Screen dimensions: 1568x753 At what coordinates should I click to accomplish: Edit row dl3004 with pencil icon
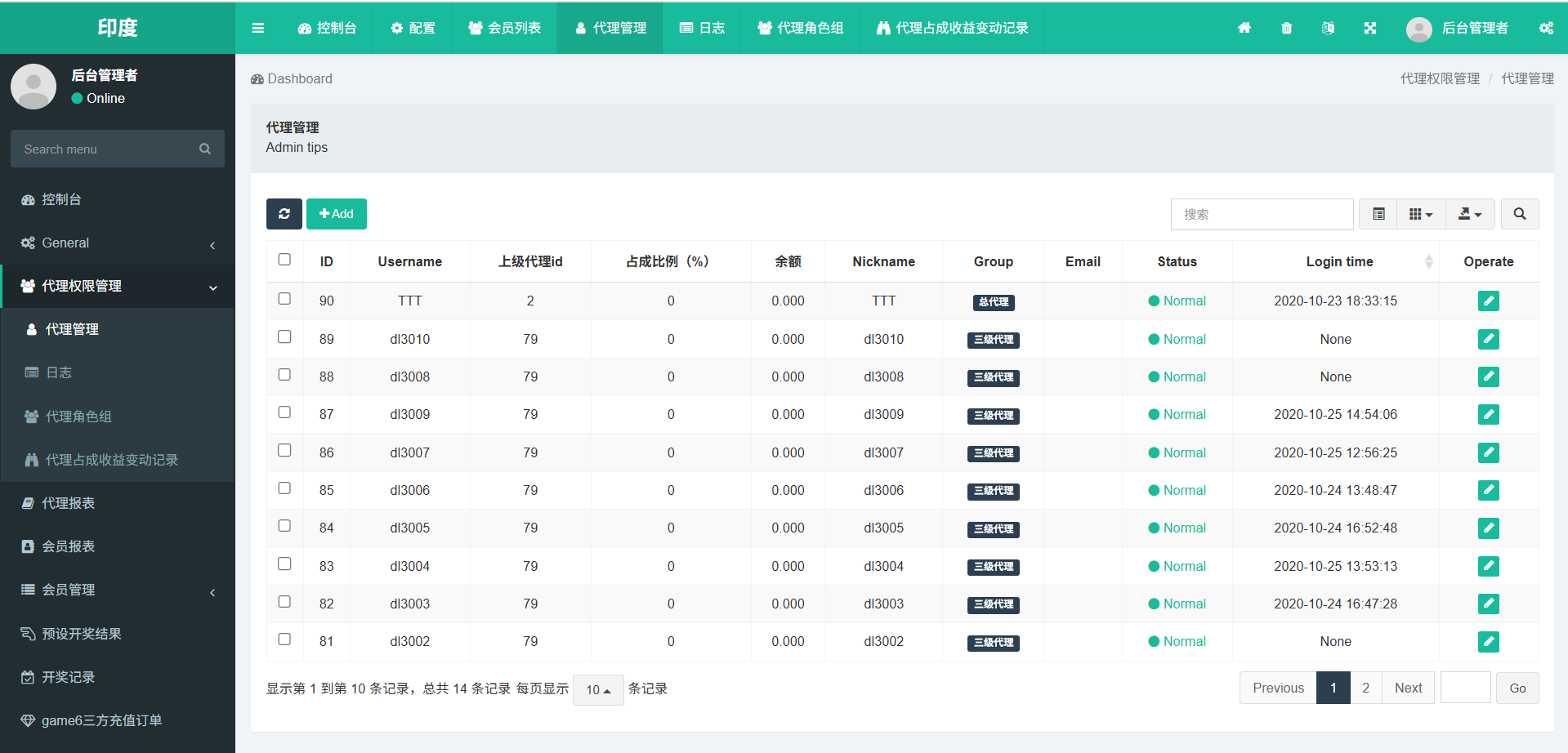click(x=1489, y=566)
